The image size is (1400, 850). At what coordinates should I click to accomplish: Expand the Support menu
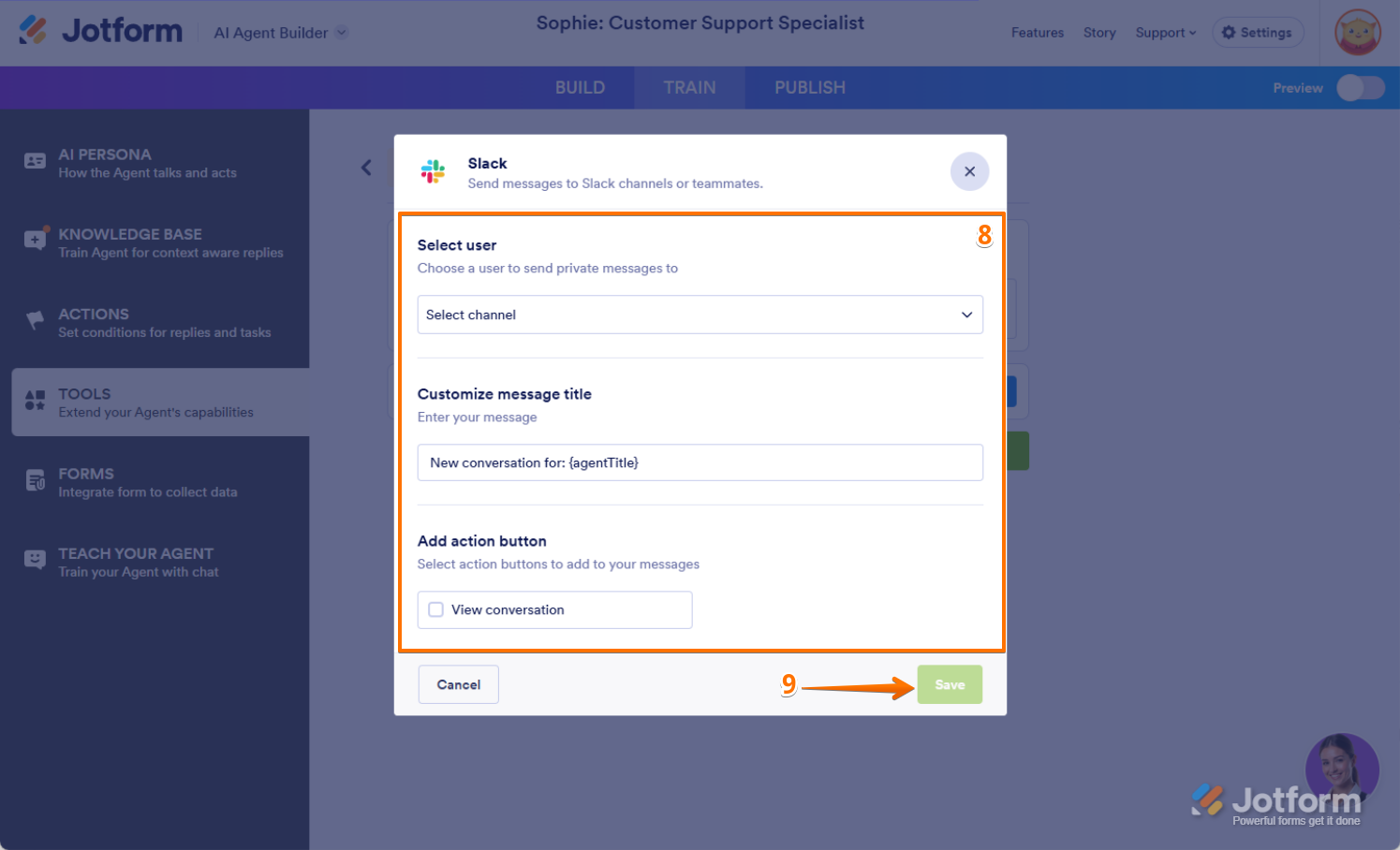tap(1165, 33)
